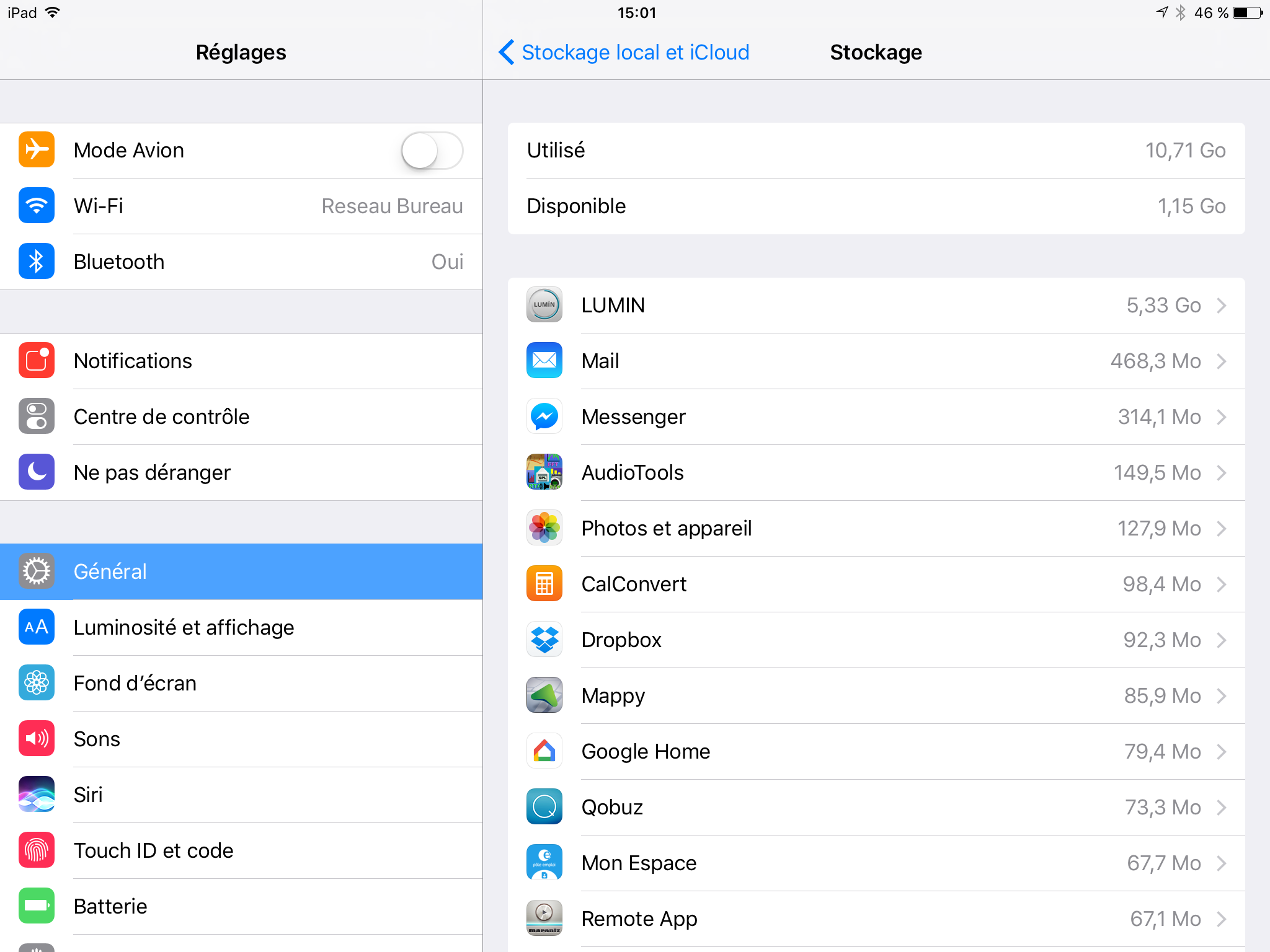1270x952 pixels.
Task: Expand the CalConvert storage chevron
Action: pyautogui.click(x=1221, y=584)
